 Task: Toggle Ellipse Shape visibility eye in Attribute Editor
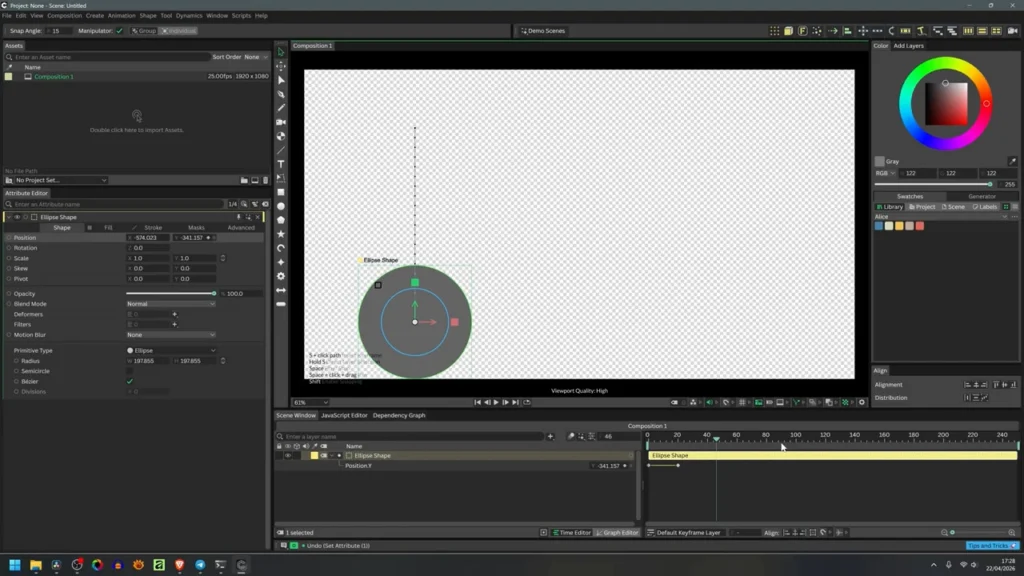[18, 217]
